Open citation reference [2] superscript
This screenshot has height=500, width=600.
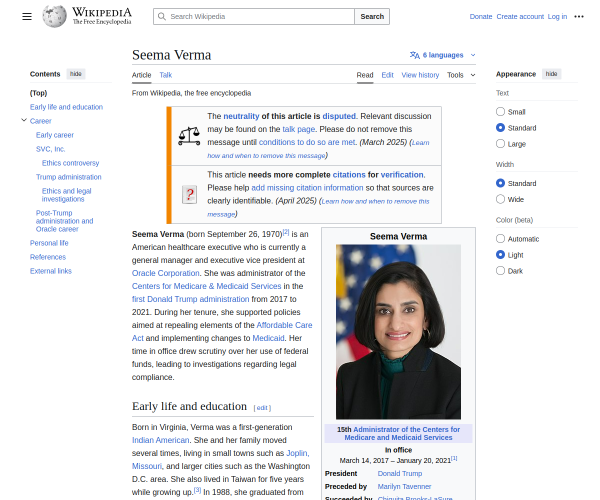click(286, 232)
